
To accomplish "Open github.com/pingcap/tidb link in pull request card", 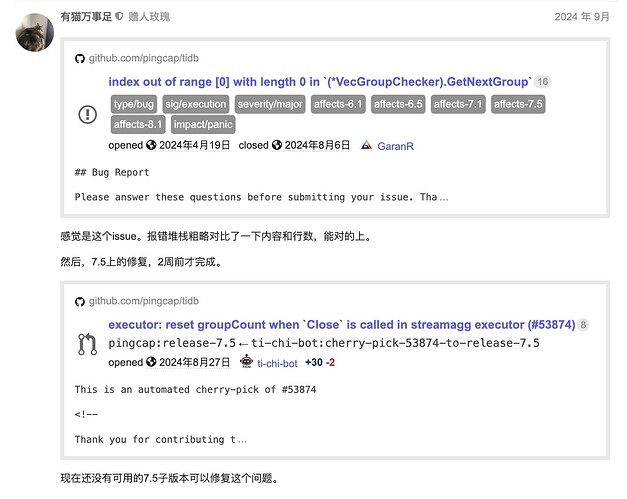I will point(144,301).
